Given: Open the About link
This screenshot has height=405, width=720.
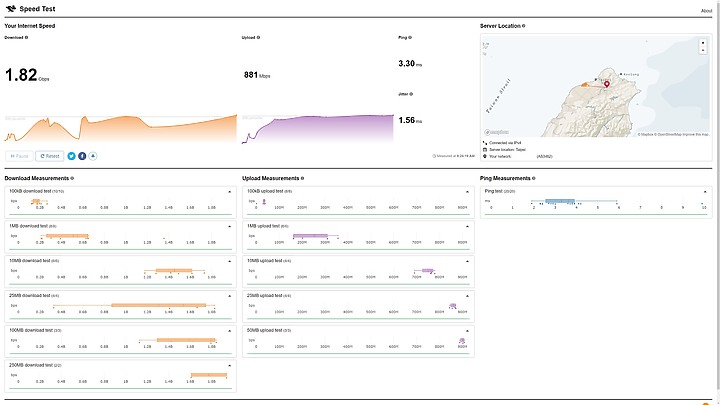Looking at the screenshot, I should [x=706, y=11].
